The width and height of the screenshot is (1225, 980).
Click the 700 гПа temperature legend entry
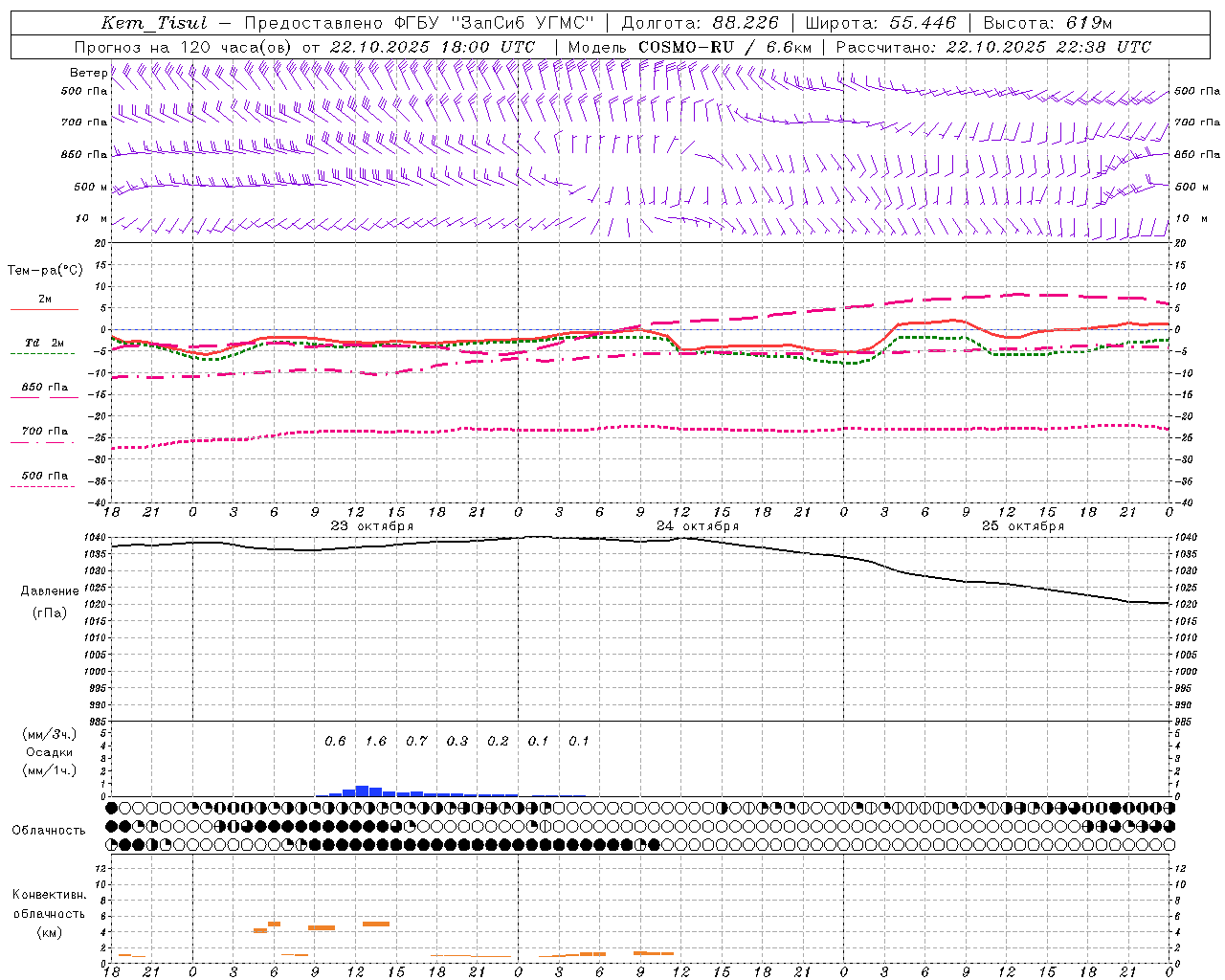click(44, 432)
